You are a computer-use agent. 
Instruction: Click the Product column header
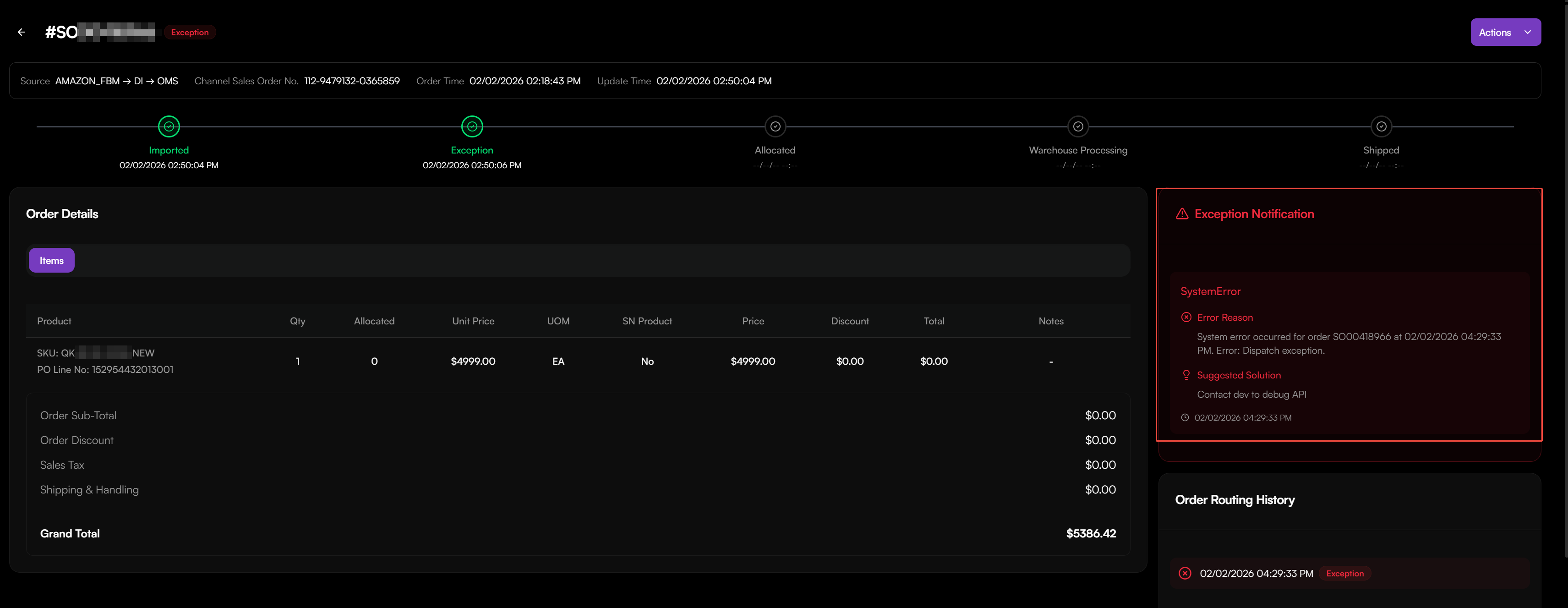[54, 321]
